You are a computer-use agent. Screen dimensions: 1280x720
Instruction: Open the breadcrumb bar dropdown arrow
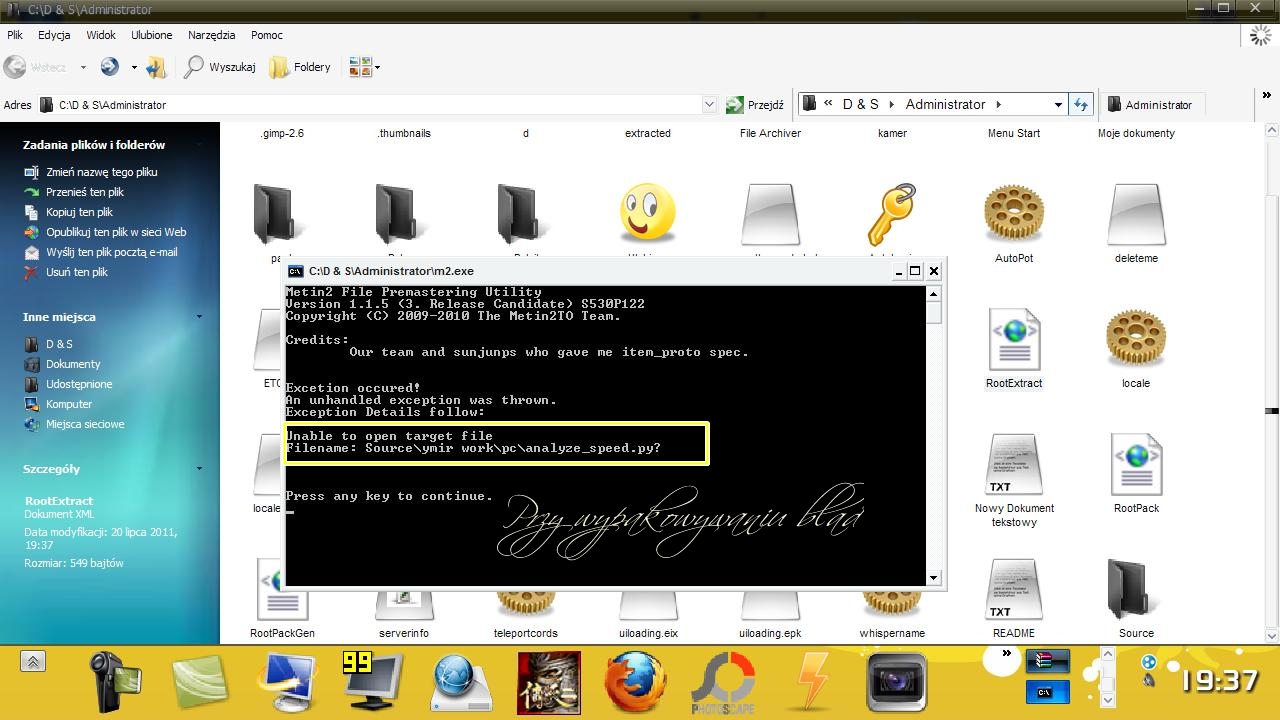click(x=1058, y=104)
